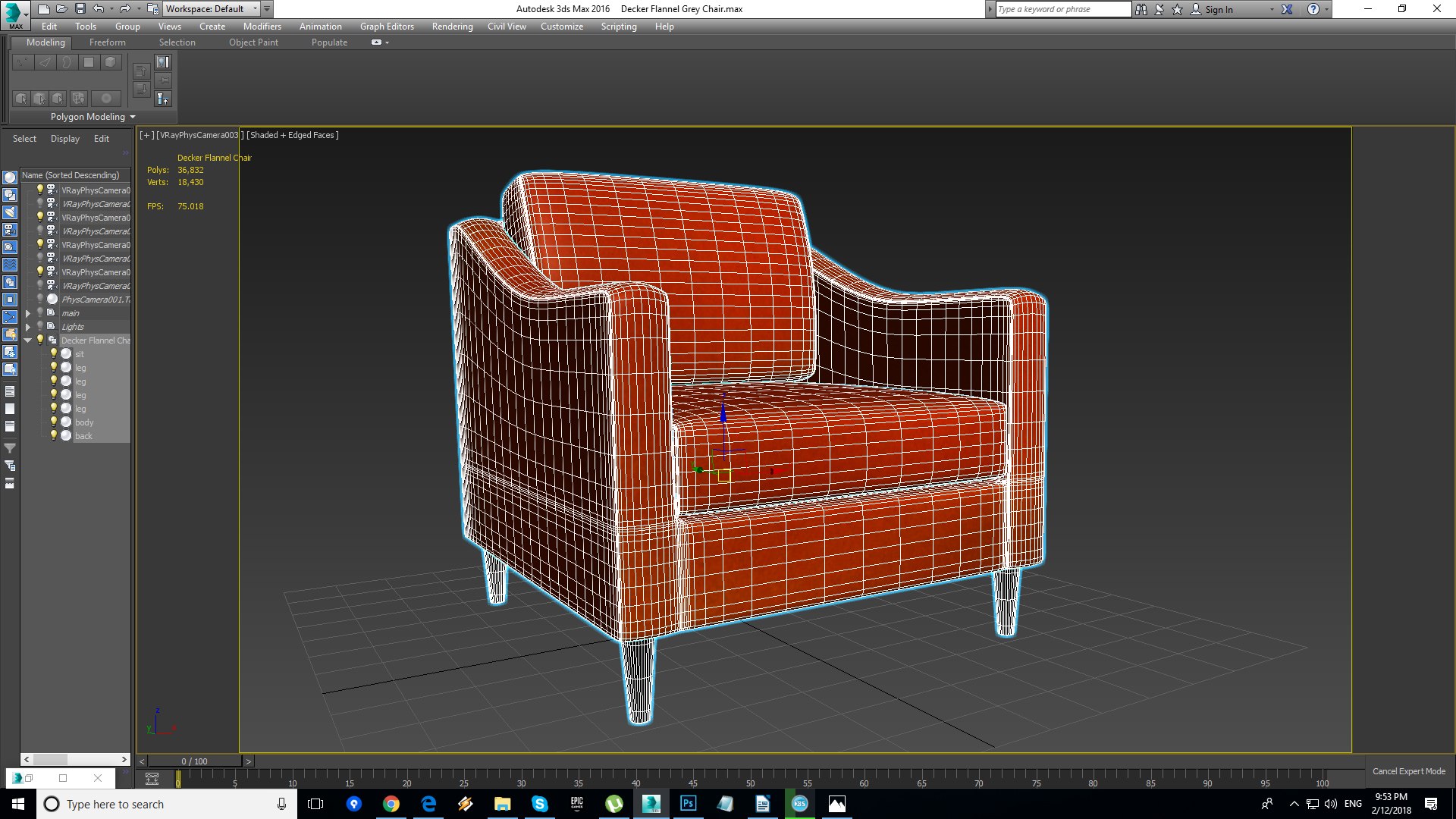Collapse the Decker Flannel Chair group
Viewport: 1456px width, 819px height.
pyautogui.click(x=28, y=340)
